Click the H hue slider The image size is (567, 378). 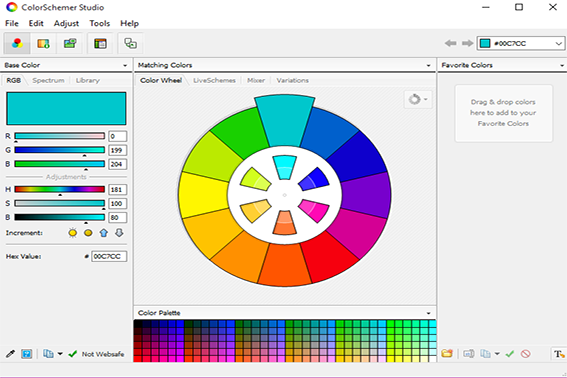tap(60, 189)
